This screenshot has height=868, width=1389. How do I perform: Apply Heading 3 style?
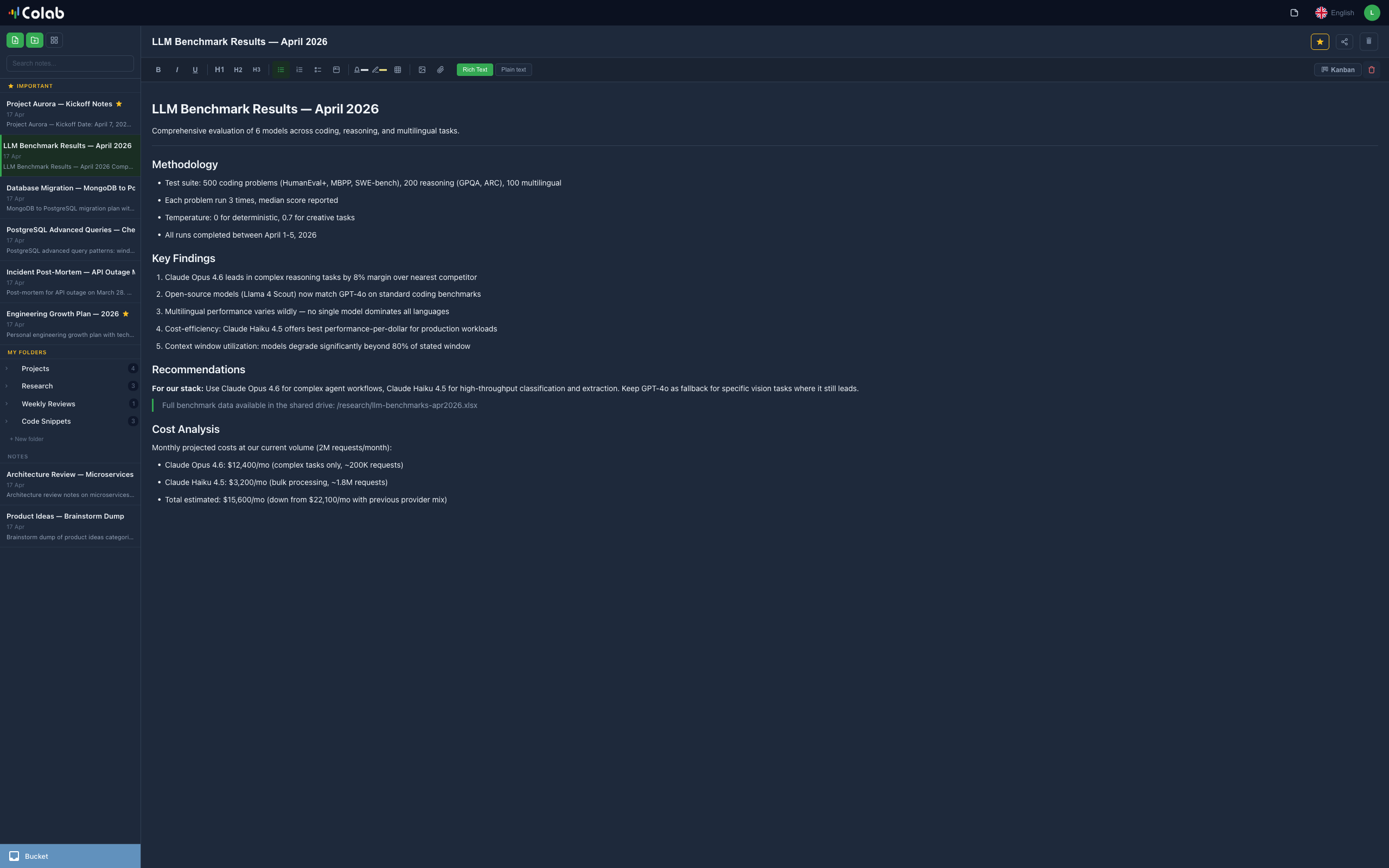(x=257, y=69)
